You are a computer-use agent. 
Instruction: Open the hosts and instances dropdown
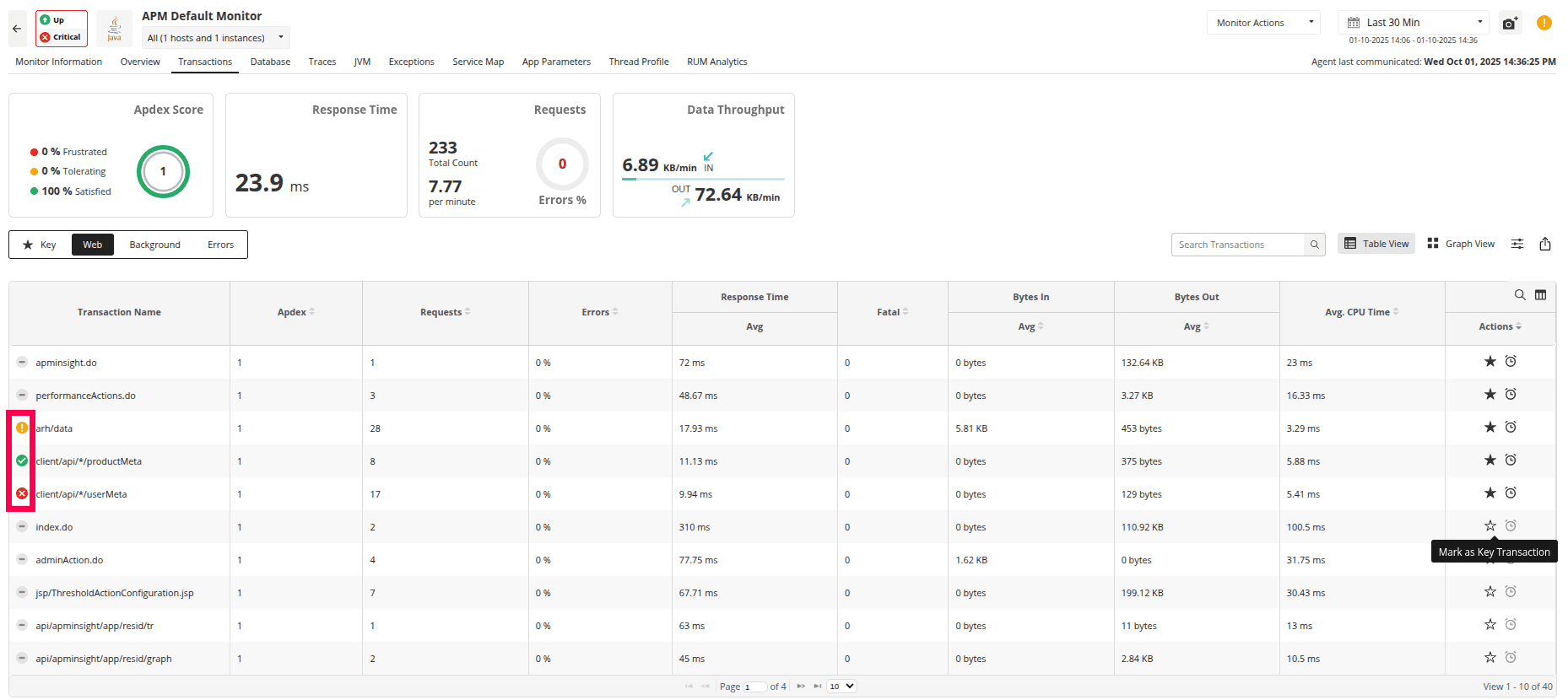click(x=216, y=38)
